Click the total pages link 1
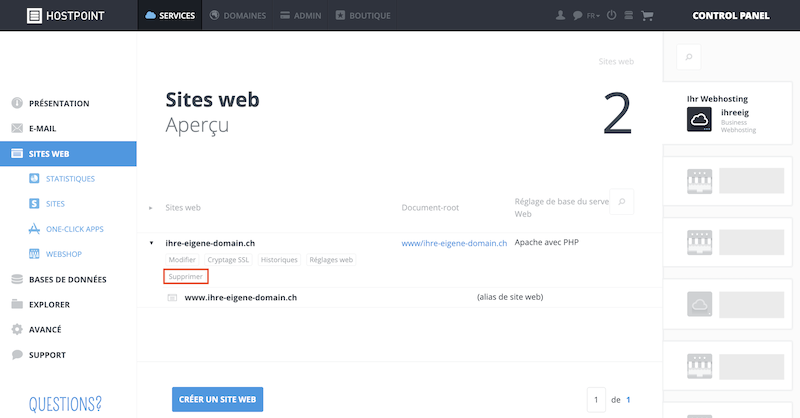 tap(629, 400)
